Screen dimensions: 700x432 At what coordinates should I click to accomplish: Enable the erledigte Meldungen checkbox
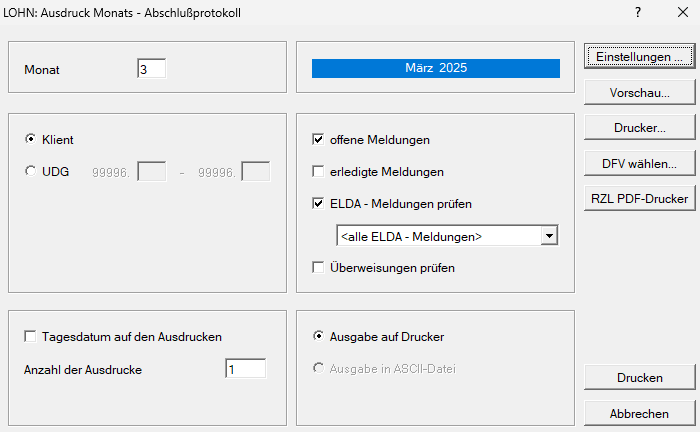coord(319,172)
